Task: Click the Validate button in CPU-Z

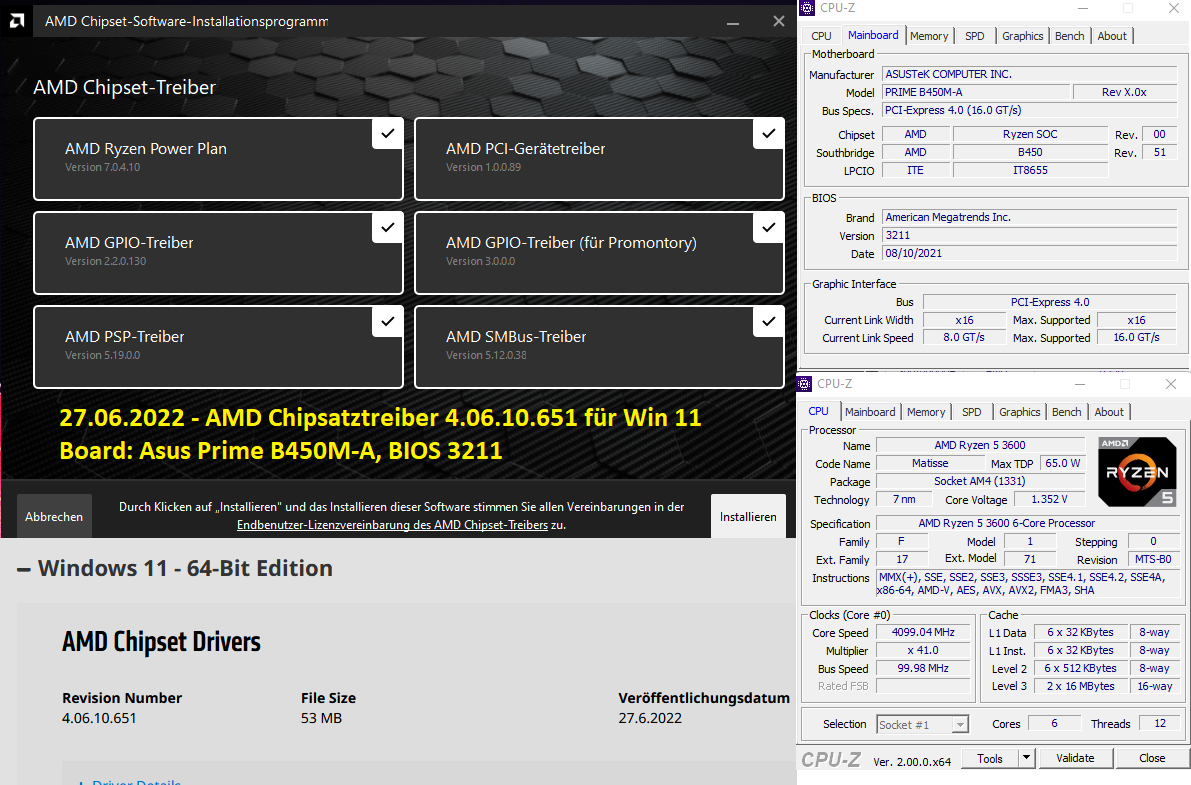Action: [x=1075, y=758]
